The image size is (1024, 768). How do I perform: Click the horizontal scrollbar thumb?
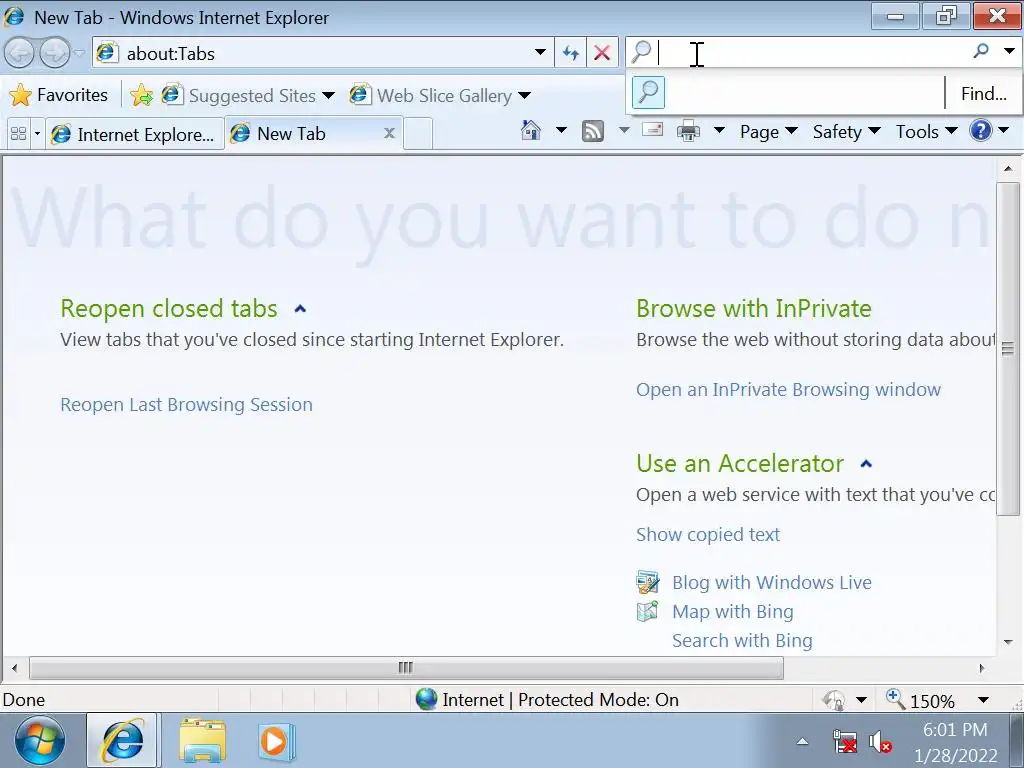[x=406, y=668]
